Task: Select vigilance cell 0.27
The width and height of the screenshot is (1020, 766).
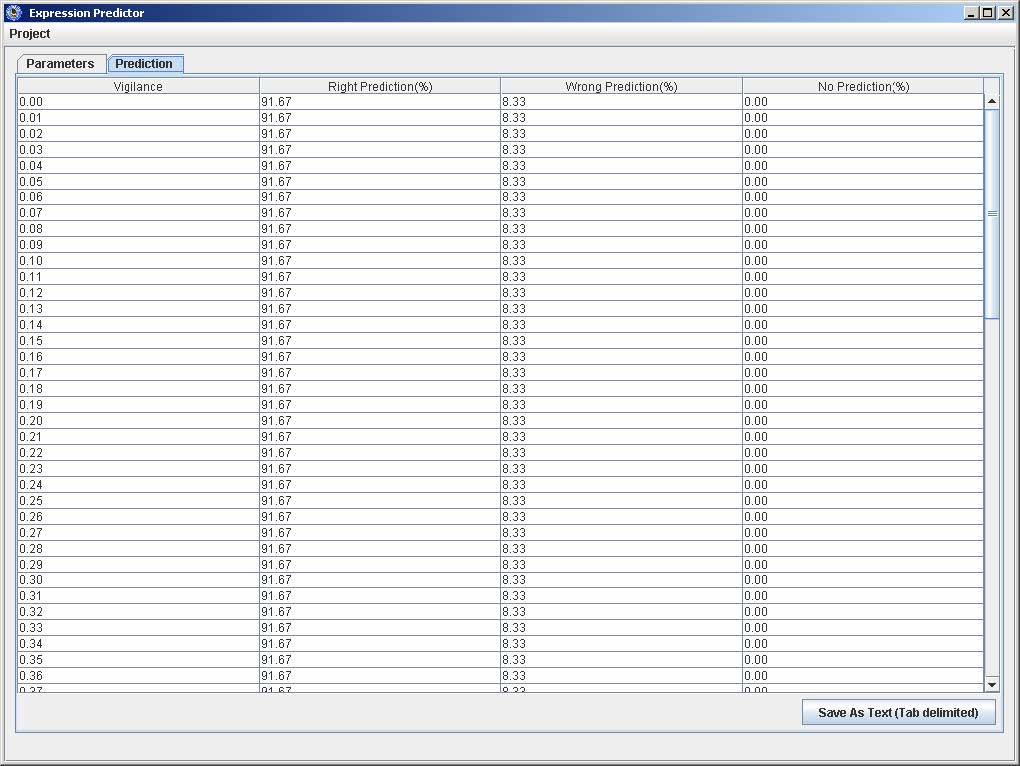Action: pyautogui.click(x=138, y=532)
